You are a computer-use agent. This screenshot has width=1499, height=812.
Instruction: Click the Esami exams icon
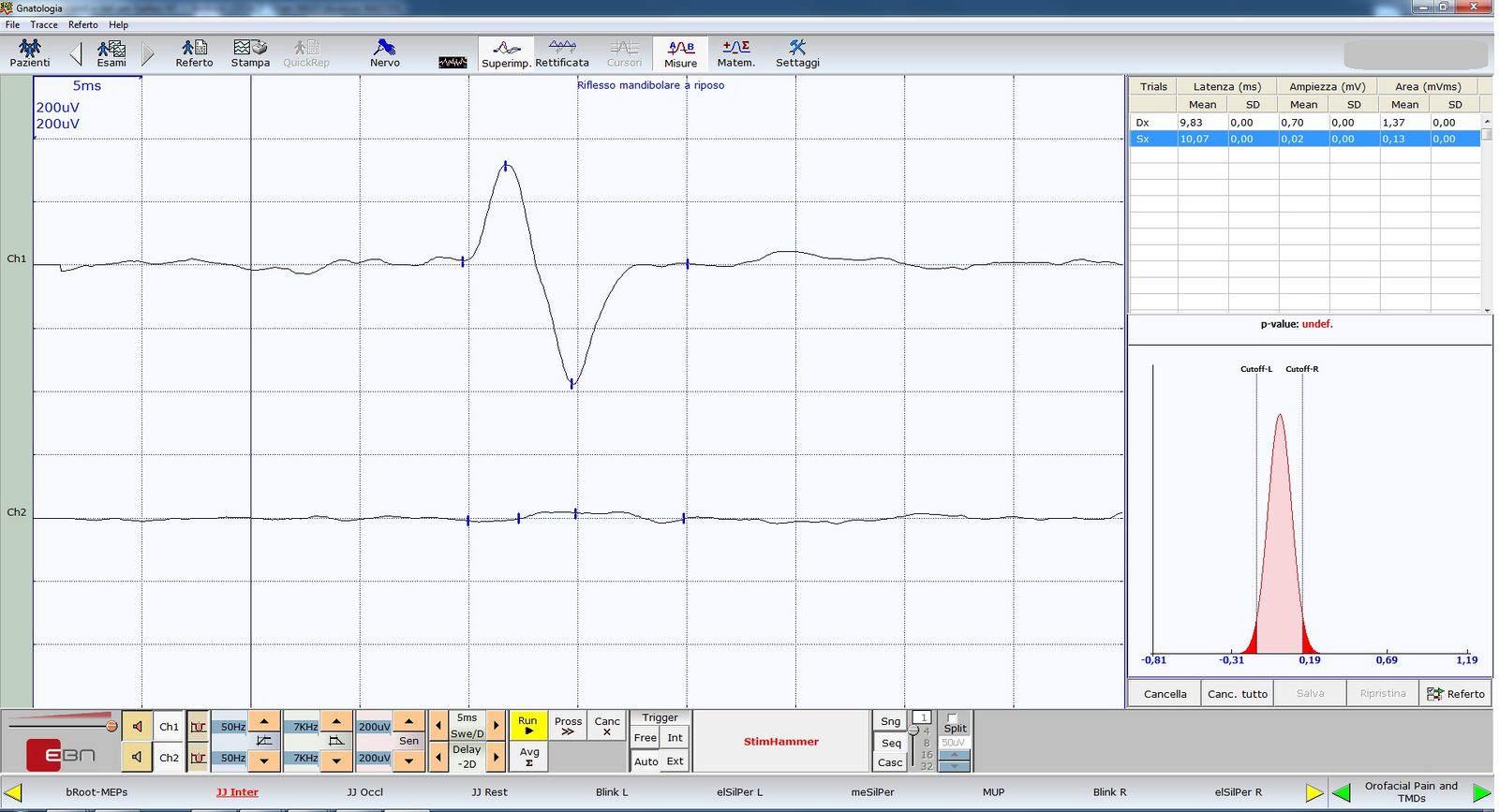coord(111,52)
